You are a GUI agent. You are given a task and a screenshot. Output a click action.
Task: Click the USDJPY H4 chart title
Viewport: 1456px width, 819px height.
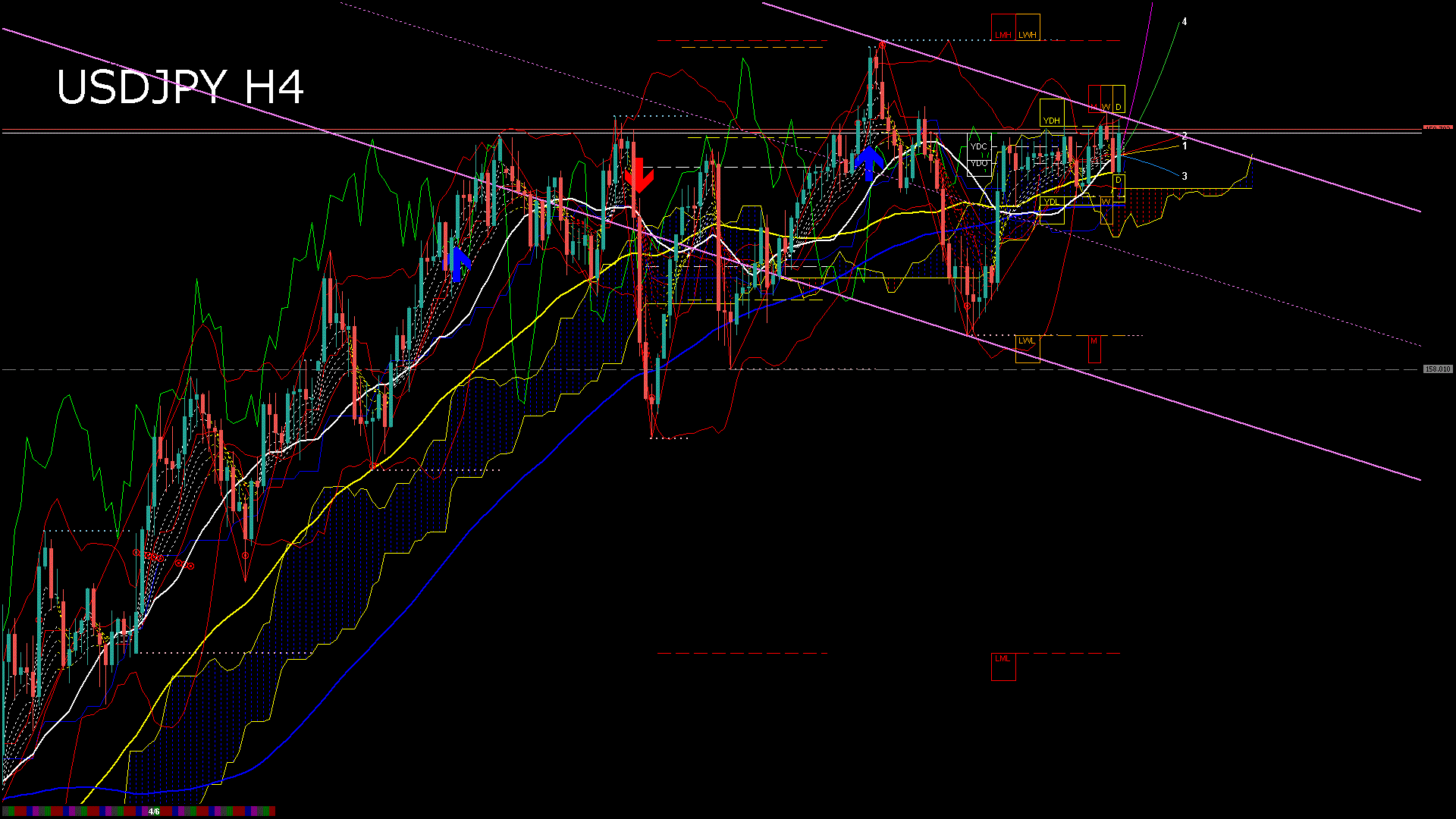click(180, 87)
